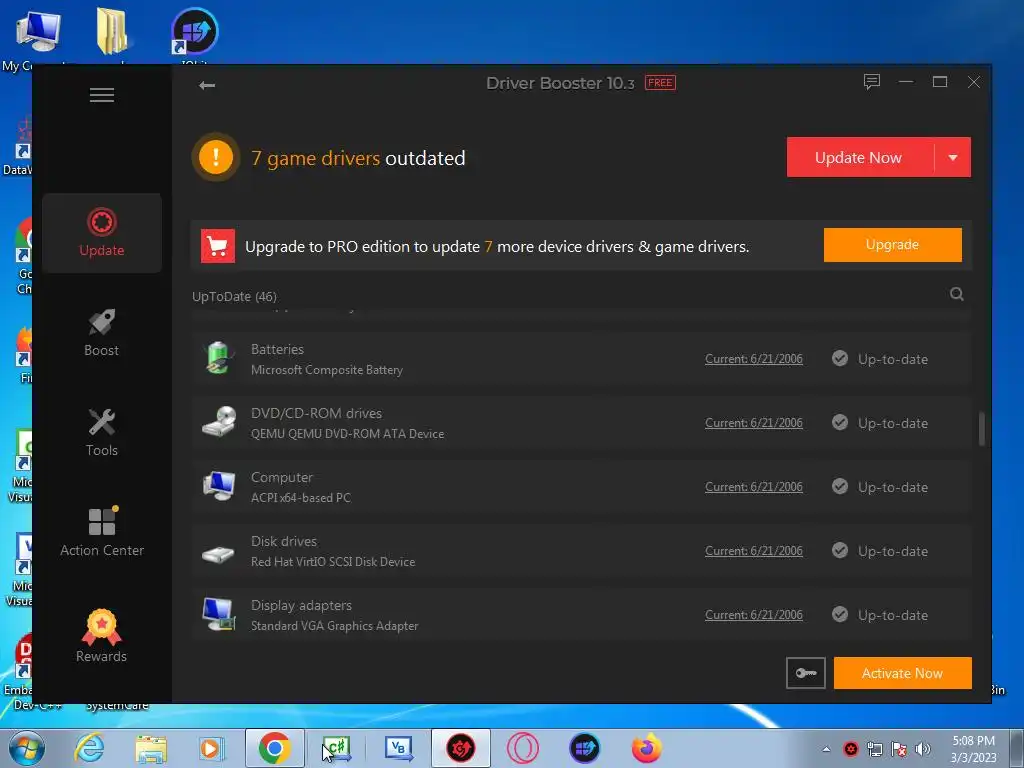Expand the Update Now dropdown arrow
1024x768 pixels.
[953, 157]
